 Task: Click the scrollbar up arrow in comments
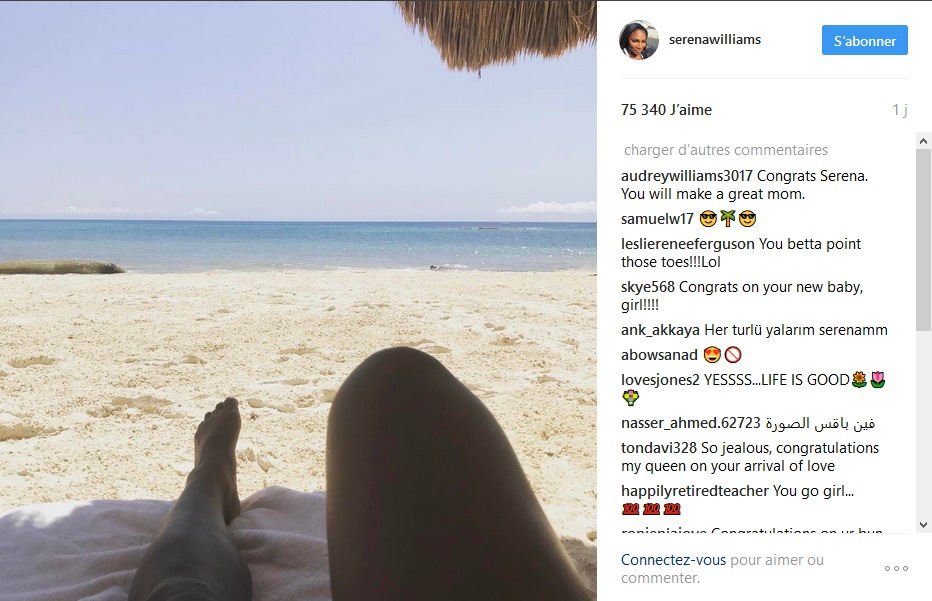pos(923,141)
